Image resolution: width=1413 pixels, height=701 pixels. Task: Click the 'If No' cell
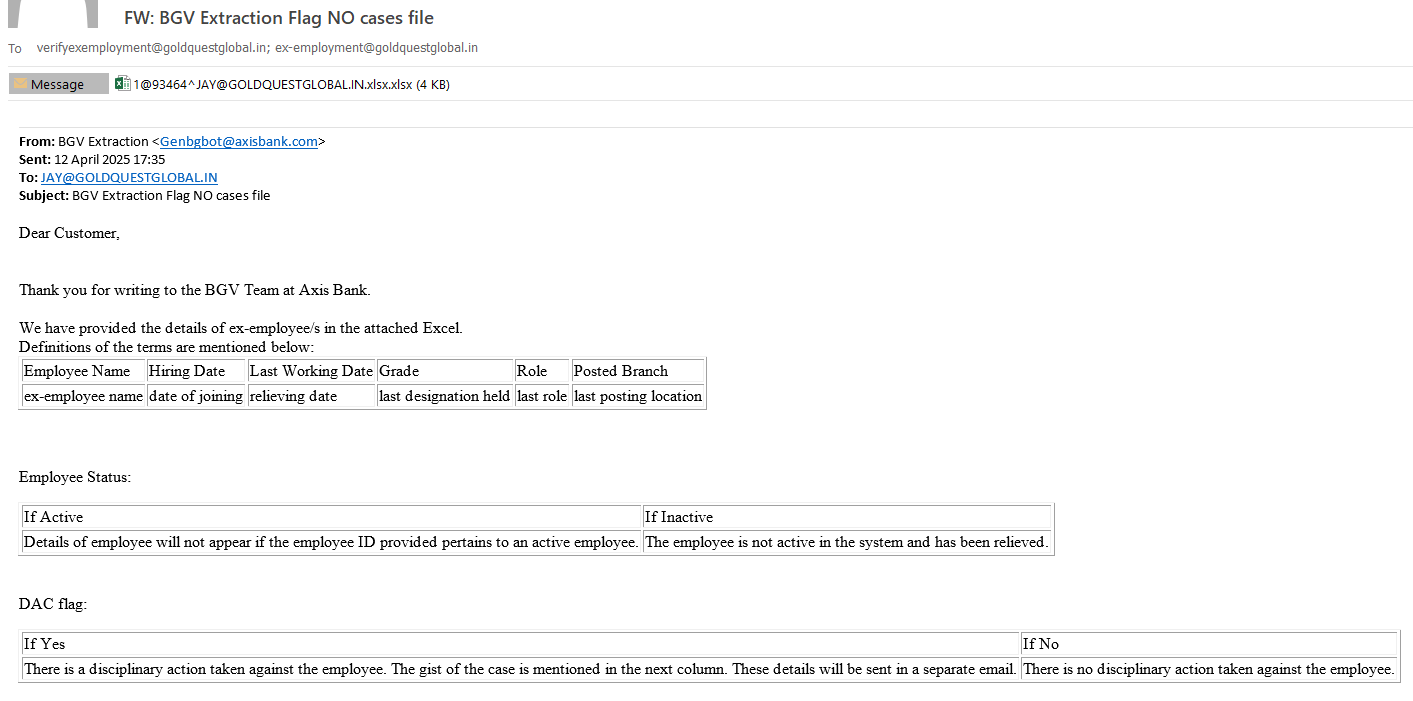pyautogui.click(x=1209, y=644)
